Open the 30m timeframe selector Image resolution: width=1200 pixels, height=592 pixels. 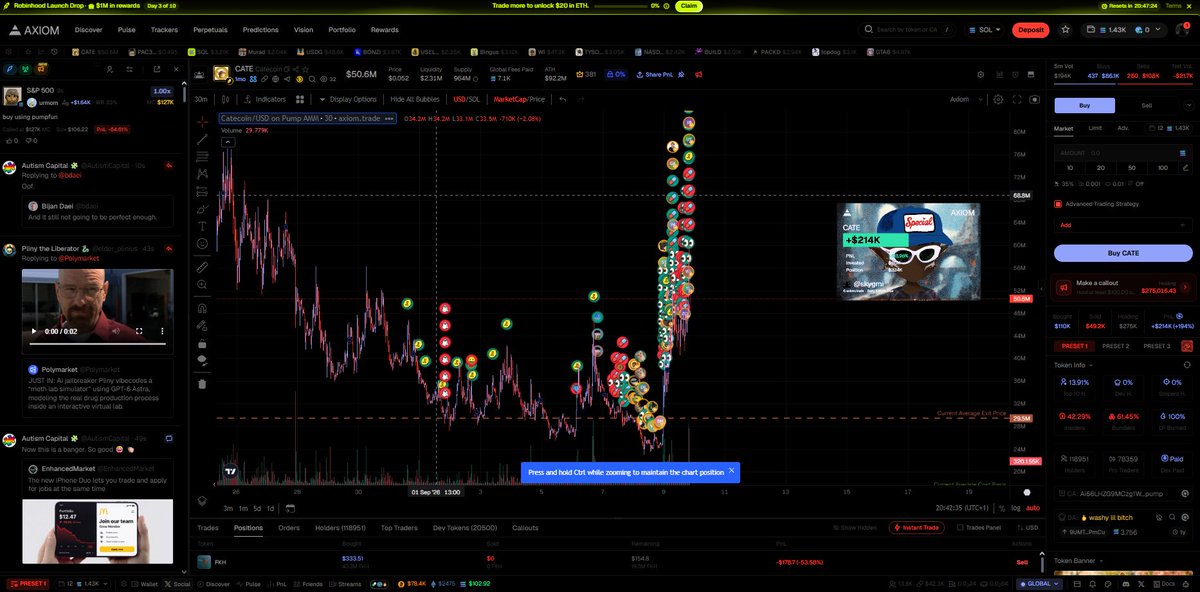click(201, 99)
